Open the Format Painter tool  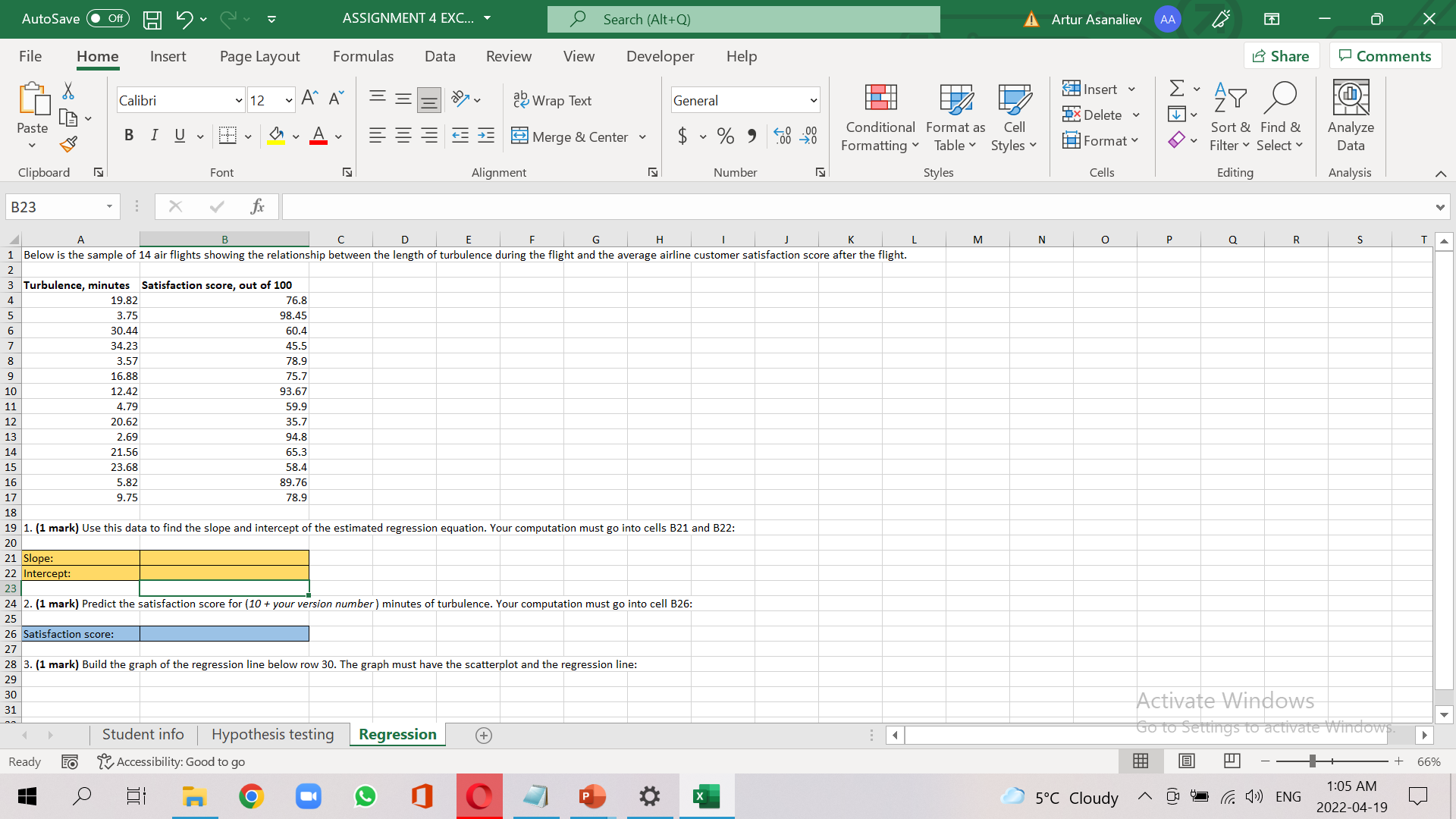tap(67, 144)
